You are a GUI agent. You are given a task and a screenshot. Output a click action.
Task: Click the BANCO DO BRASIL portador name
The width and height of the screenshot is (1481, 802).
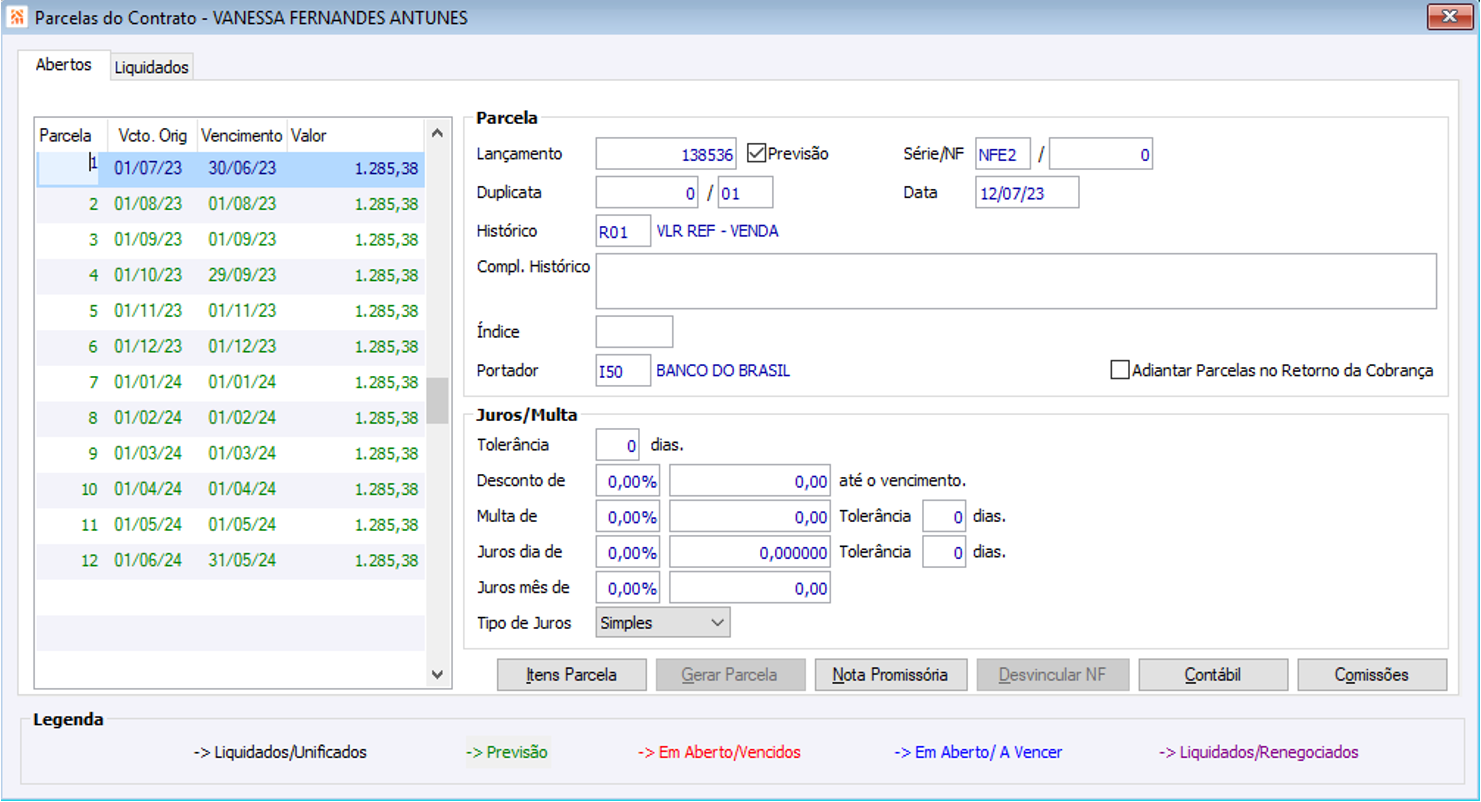(x=723, y=371)
